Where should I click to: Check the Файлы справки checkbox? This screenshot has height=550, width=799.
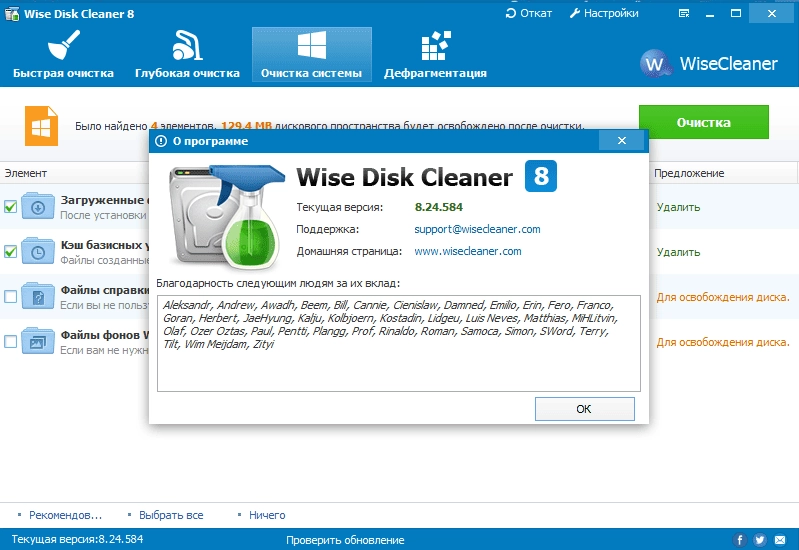10,297
